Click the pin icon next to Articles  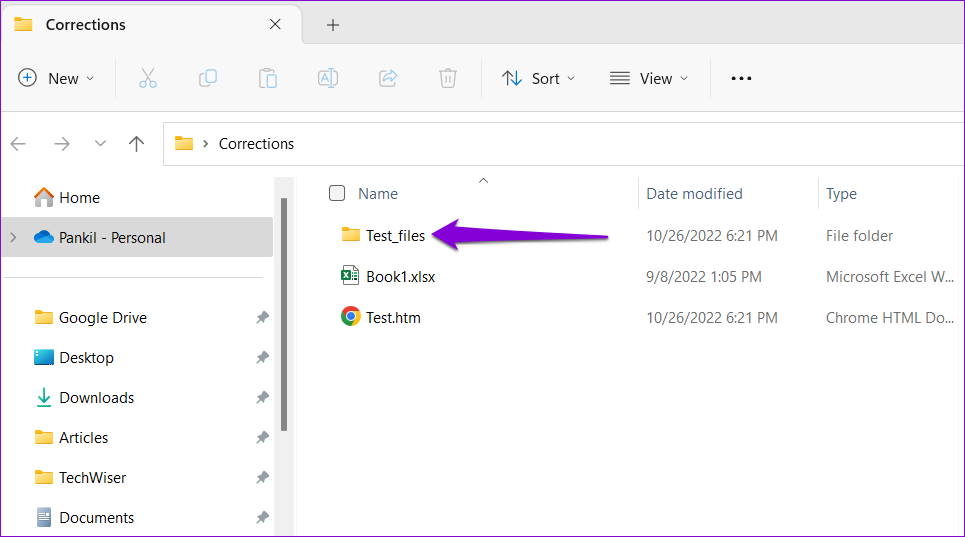point(262,437)
